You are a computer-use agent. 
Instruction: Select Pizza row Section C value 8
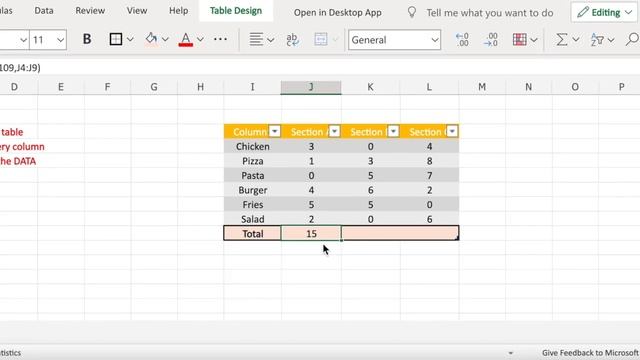pyautogui.click(x=429, y=161)
